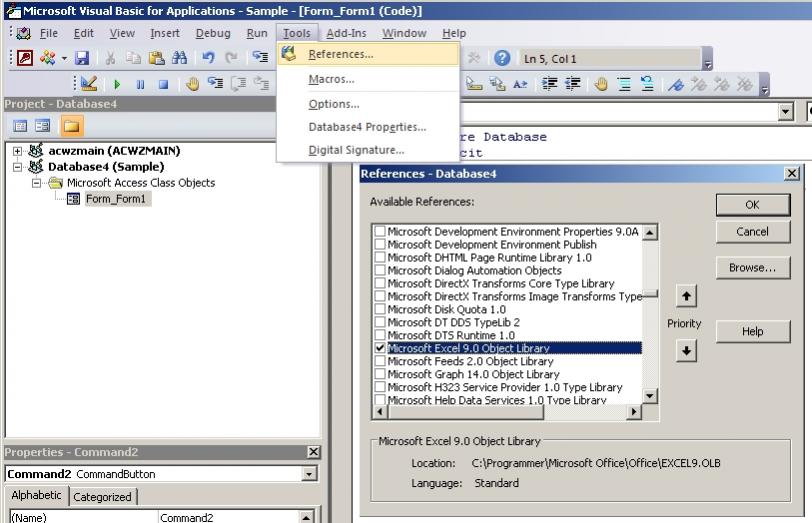Click Help in the References dialog
Viewport: 812px width, 523px height.
tap(753, 331)
